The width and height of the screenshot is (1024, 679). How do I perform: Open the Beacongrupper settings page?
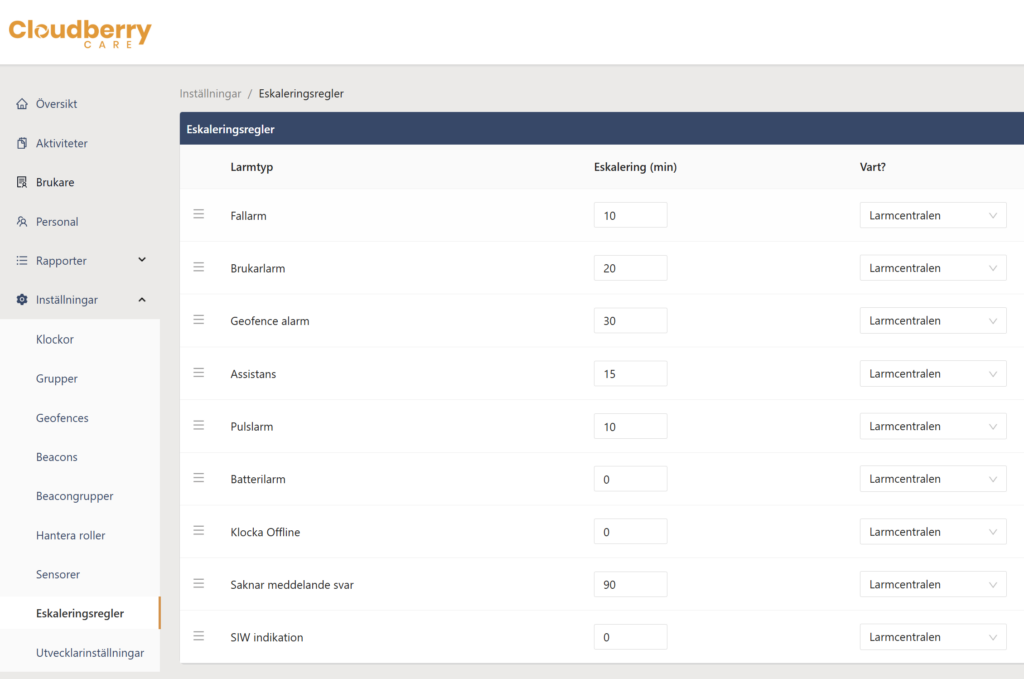[x=74, y=496]
